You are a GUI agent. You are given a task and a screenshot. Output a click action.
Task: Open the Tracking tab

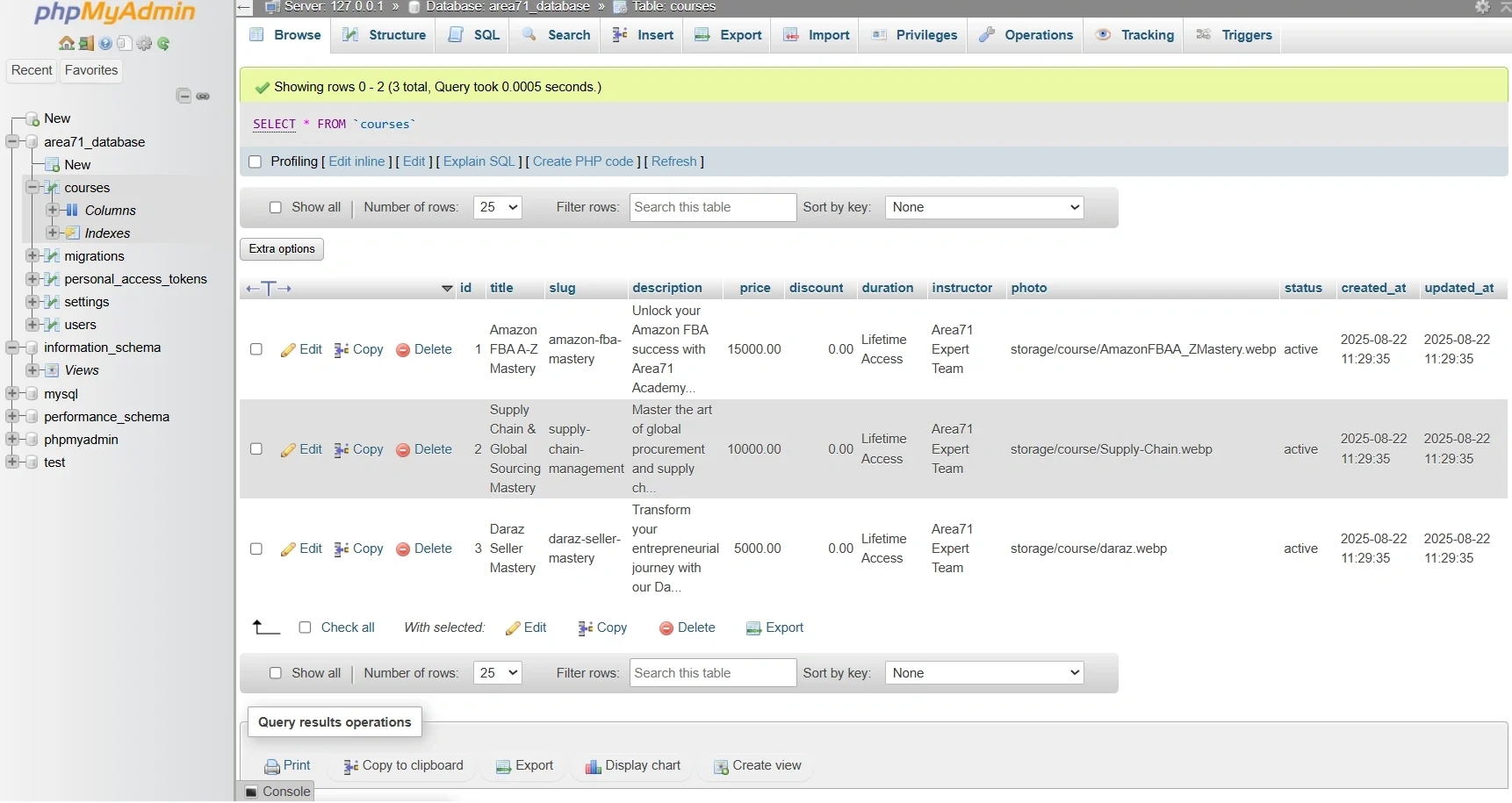pos(1135,35)
